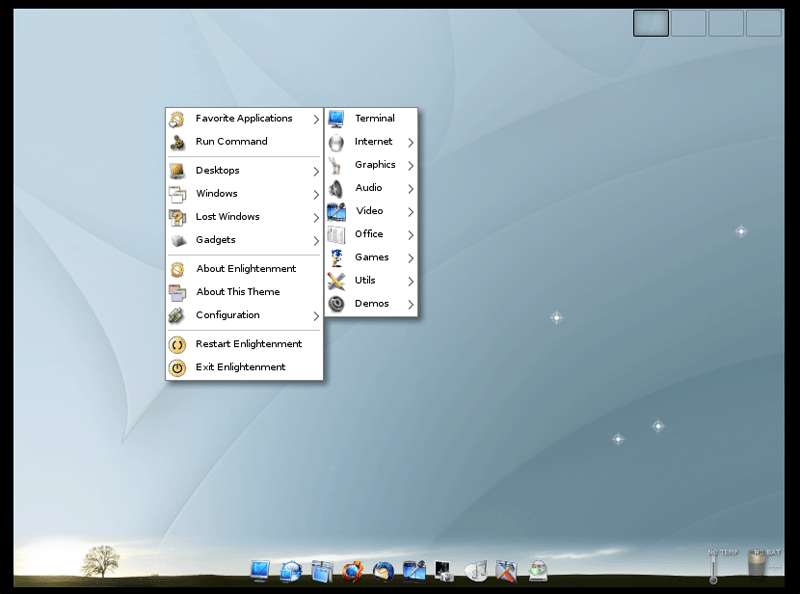
Task: Launch the terminal monitor icon in the dock
Action: click(260, 571)
